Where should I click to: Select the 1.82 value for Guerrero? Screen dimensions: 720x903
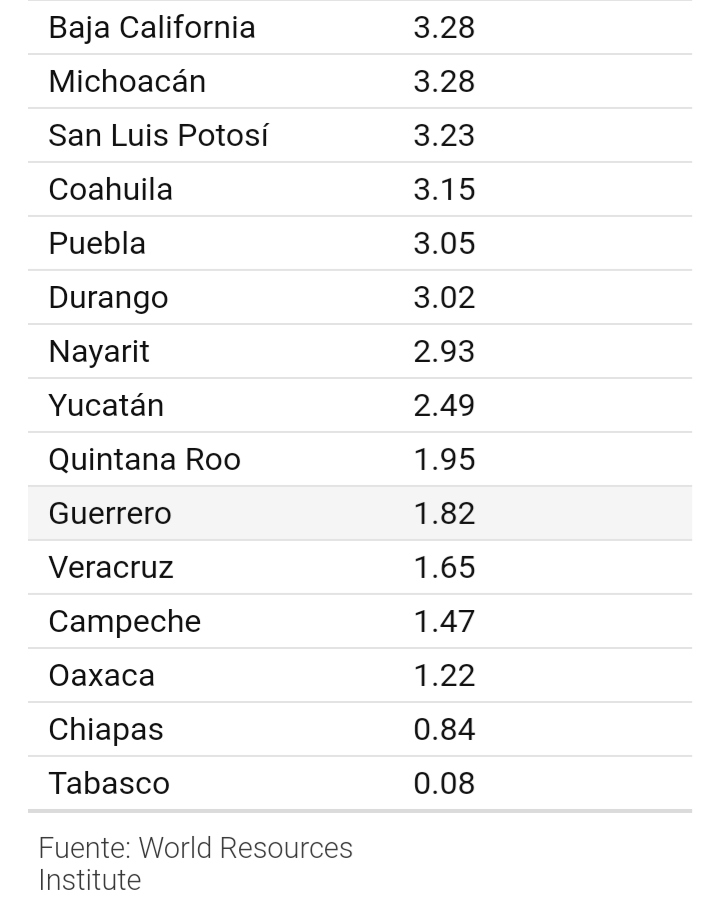pyautogui.click(x=444, y=513)
